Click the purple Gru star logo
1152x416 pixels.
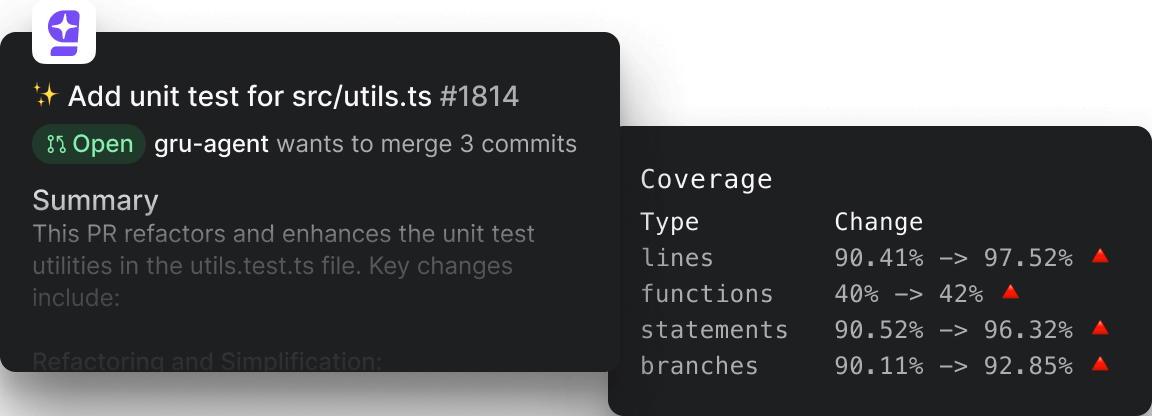(64, 32)
